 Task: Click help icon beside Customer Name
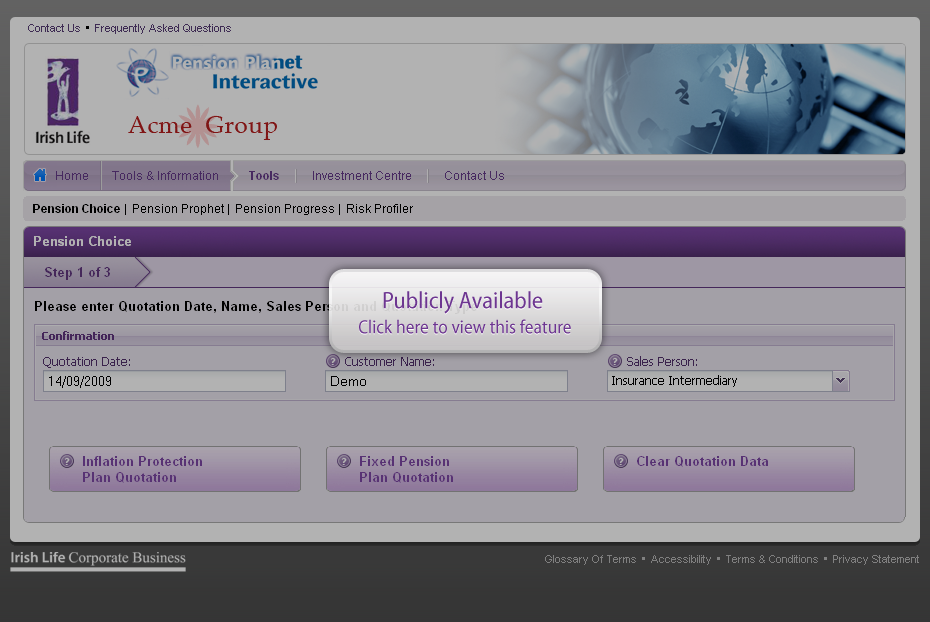click(333, 361)
